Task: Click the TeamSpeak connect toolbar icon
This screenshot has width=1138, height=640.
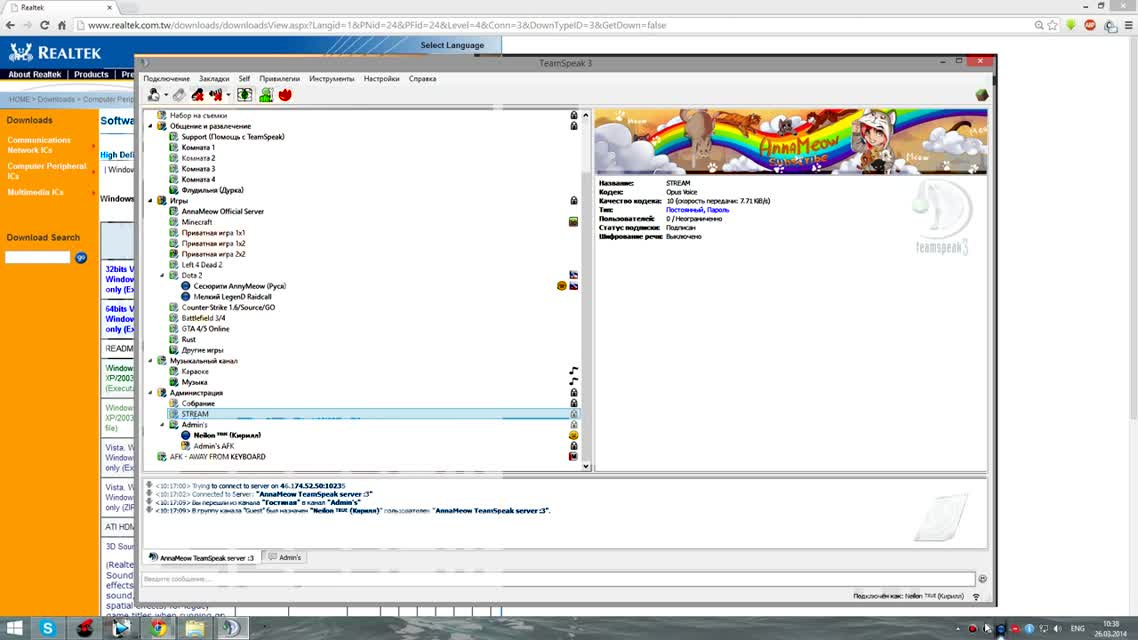Action: coord(154,95)
